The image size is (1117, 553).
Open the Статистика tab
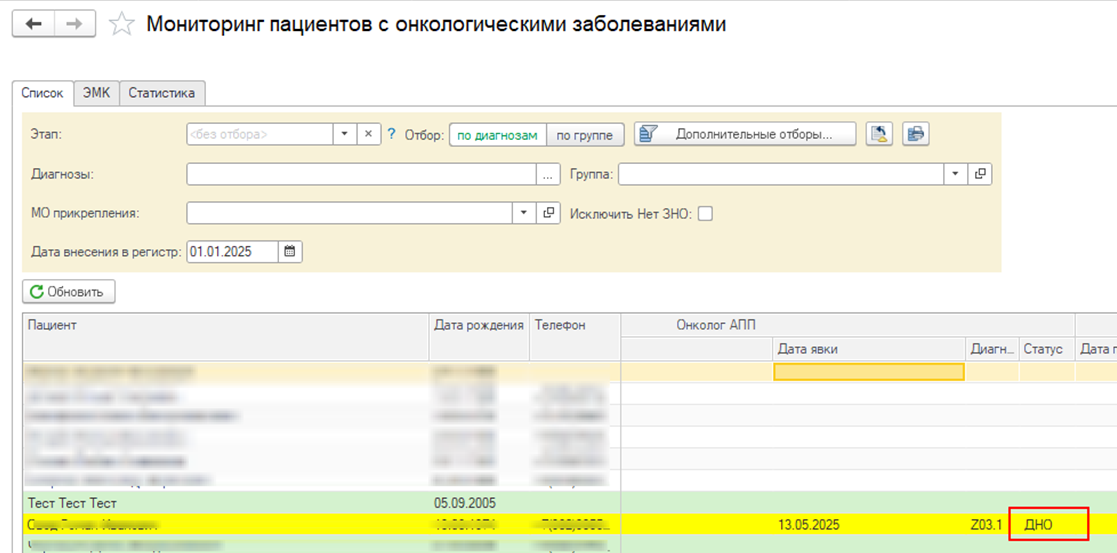[162, 93]
